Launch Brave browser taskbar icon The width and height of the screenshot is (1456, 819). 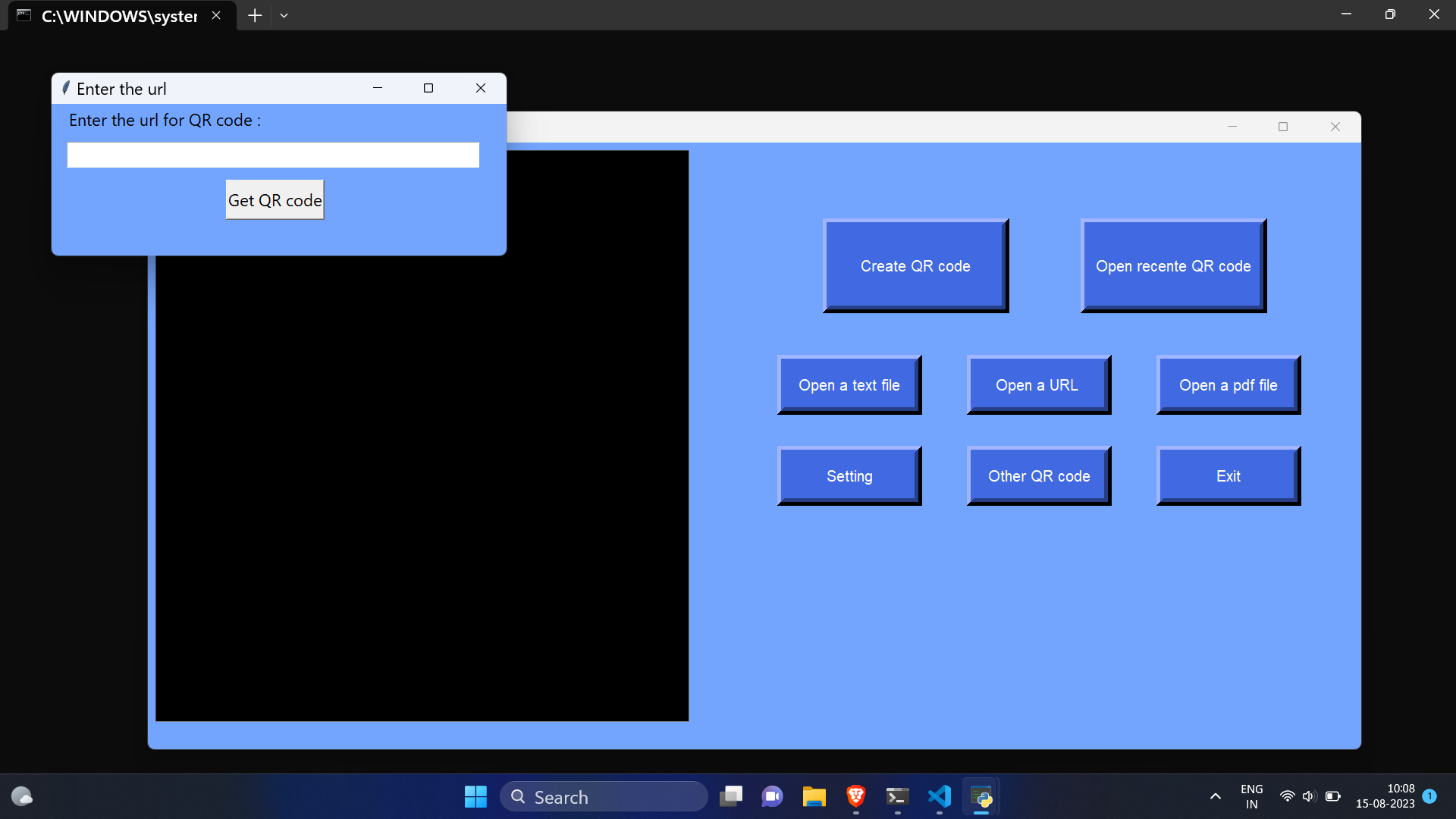(855, 796)
